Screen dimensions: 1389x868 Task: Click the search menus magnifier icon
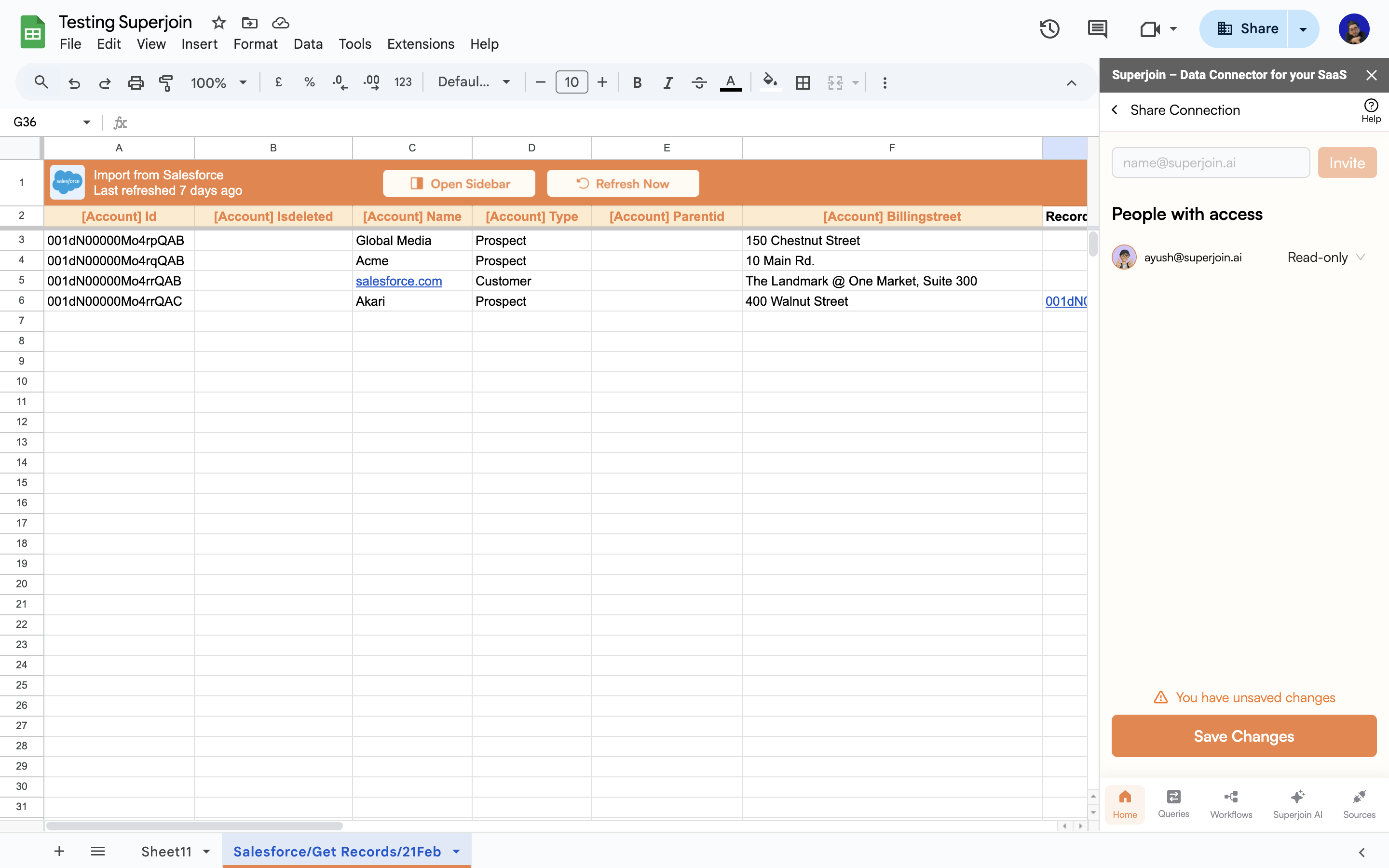click(x=41, y=82)
